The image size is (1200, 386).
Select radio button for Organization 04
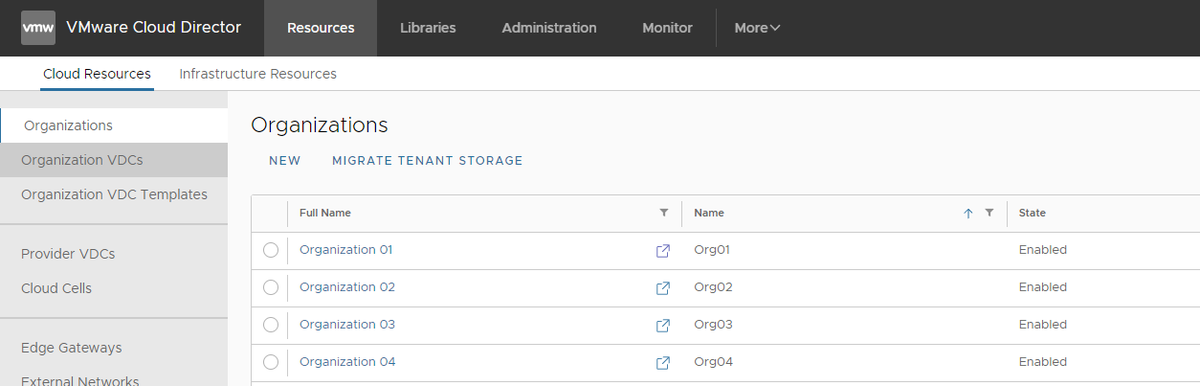[270, 362]
